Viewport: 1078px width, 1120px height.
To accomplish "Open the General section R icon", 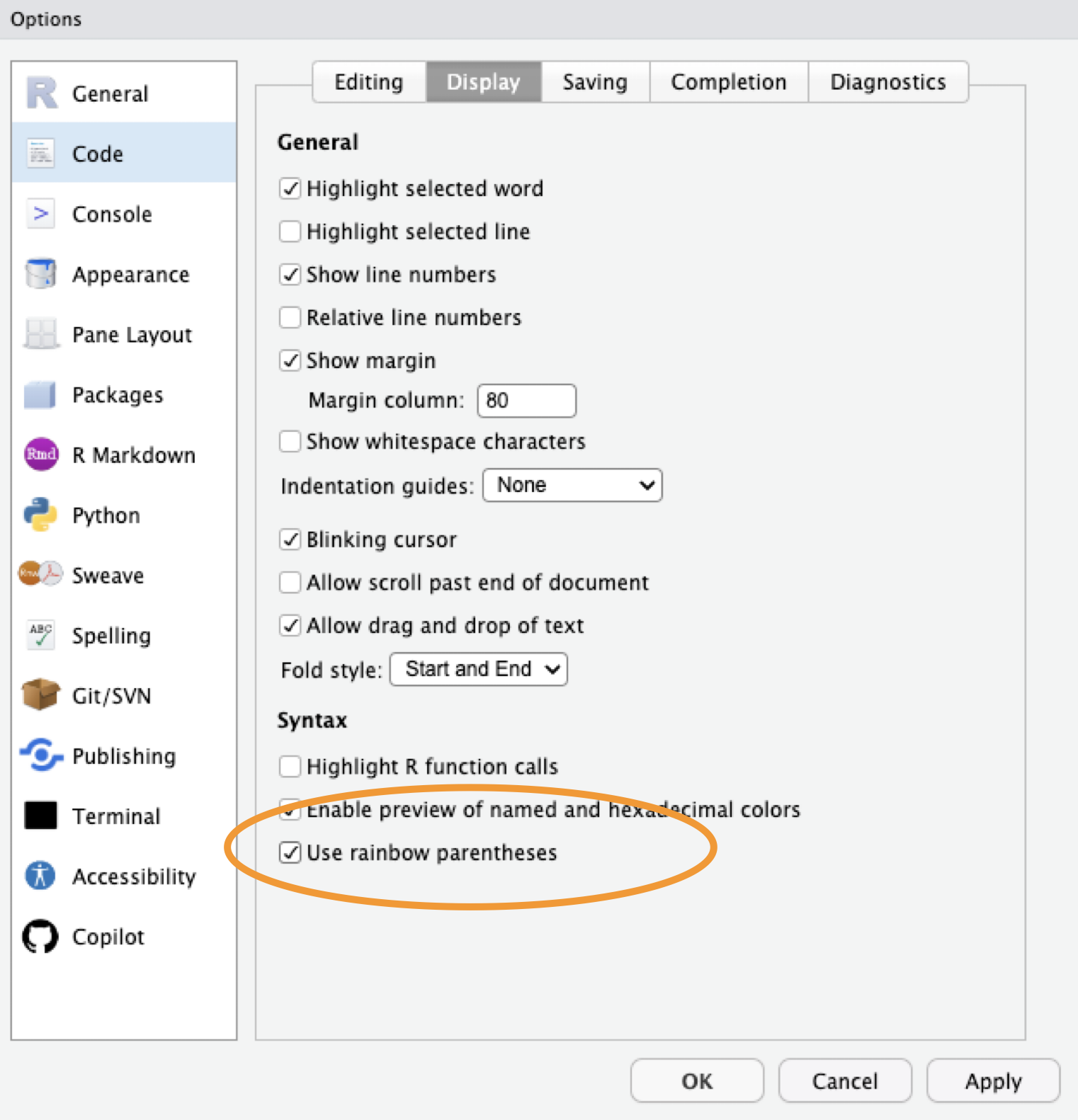I will click(41, 93).
